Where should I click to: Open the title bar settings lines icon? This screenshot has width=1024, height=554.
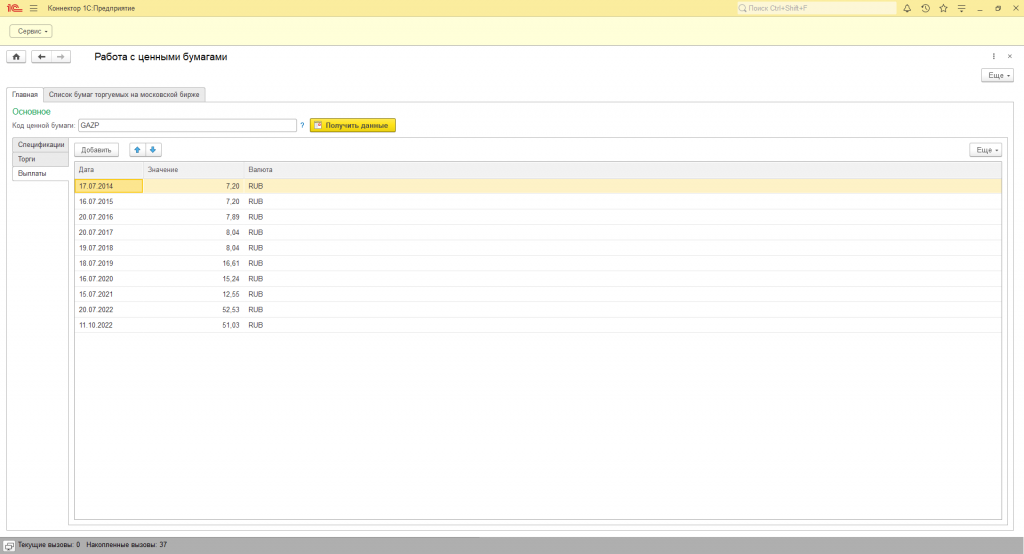(x=961, y=8)
